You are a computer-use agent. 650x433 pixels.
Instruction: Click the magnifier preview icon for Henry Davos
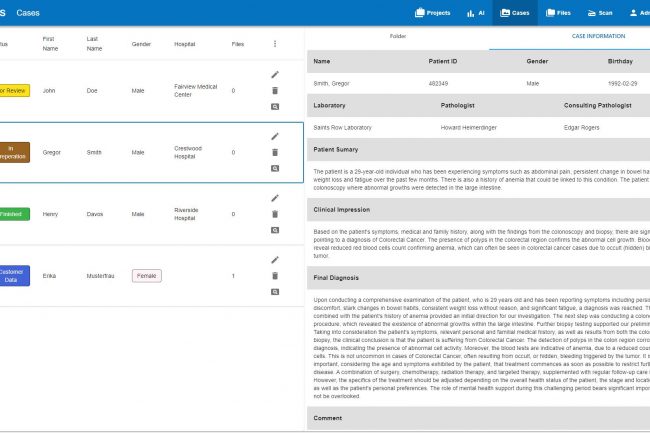tap(275, 230)
